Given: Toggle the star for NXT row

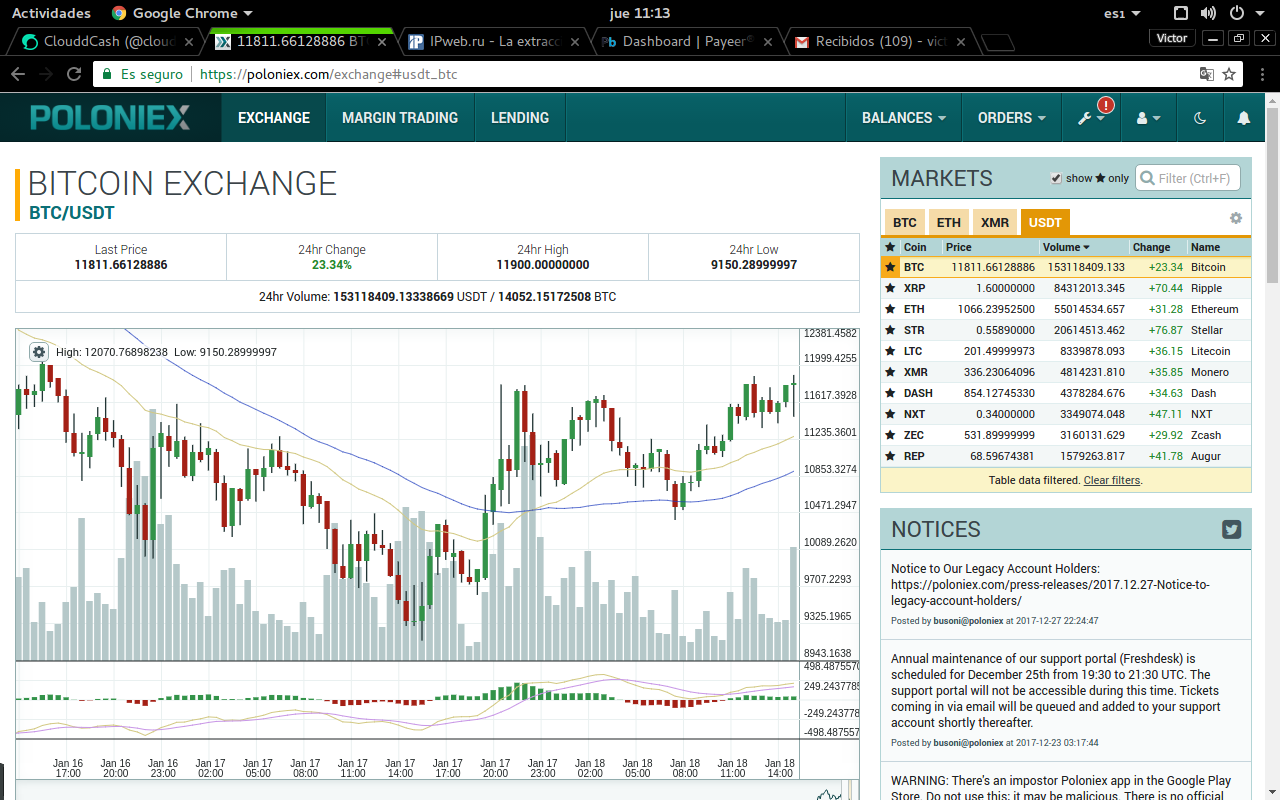Looking at the screenshot, I should pos(890,414).
